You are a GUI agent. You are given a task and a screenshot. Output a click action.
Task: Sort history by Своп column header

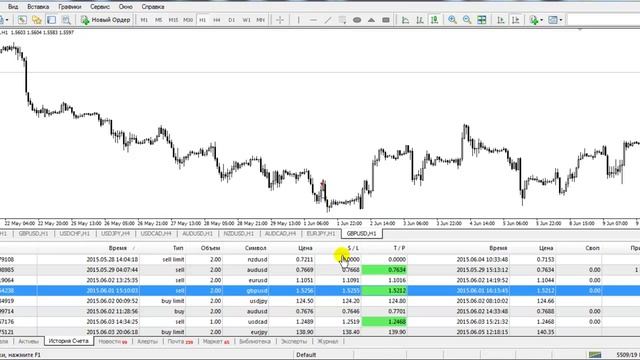coord(592,248)
